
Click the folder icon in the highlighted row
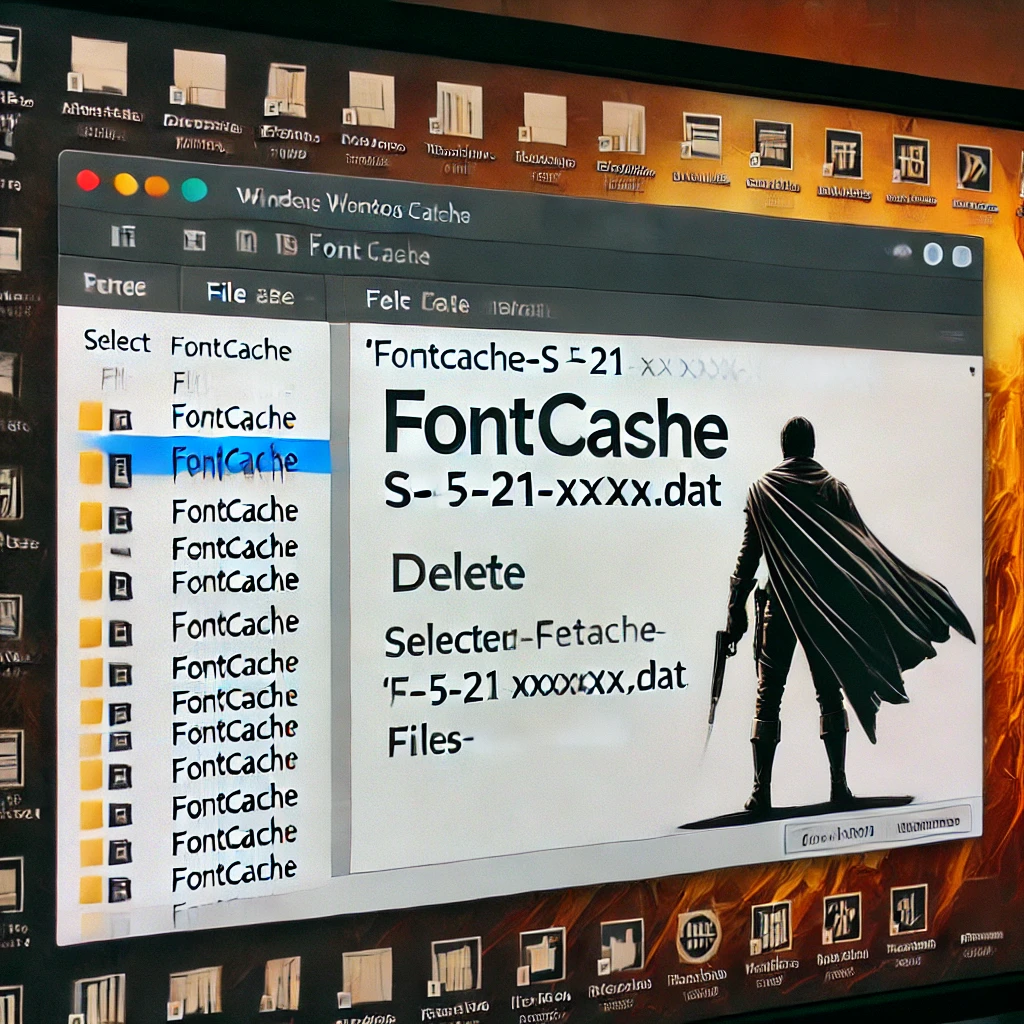coord(91,467)
